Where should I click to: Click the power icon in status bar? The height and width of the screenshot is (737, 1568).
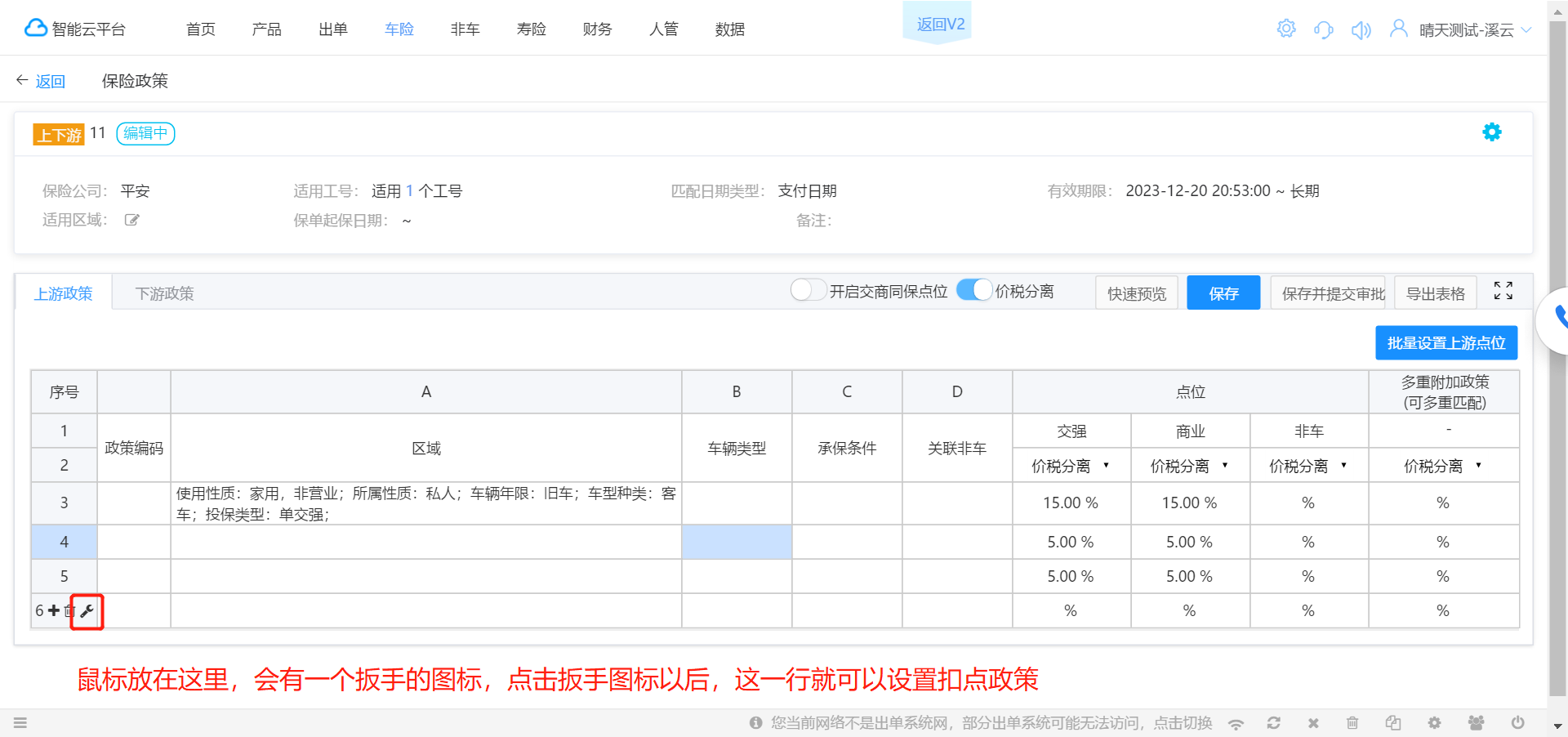1518,723
